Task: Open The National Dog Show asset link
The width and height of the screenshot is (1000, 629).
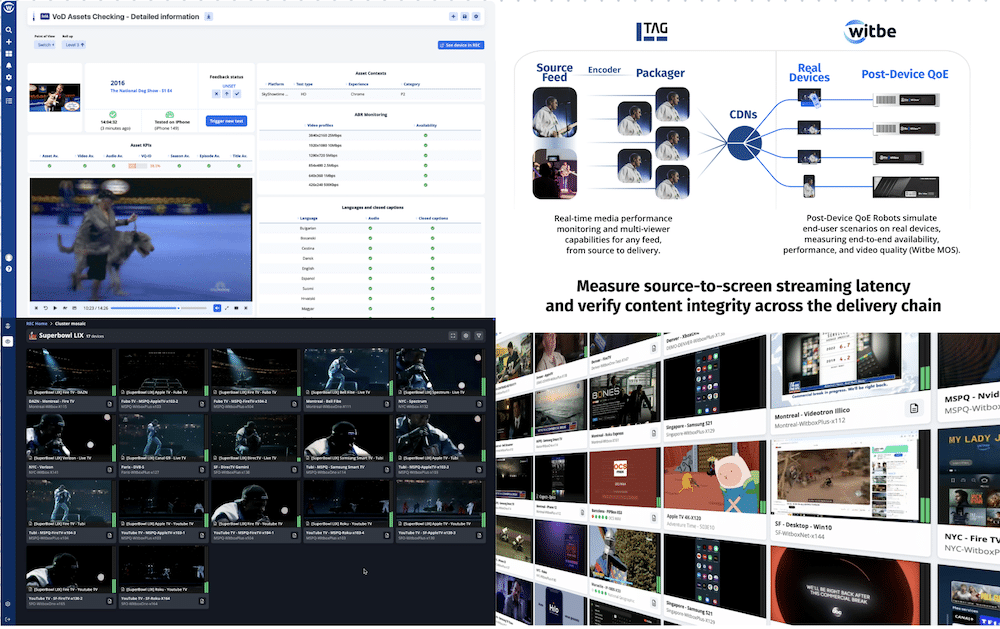Action: point(142,91)
